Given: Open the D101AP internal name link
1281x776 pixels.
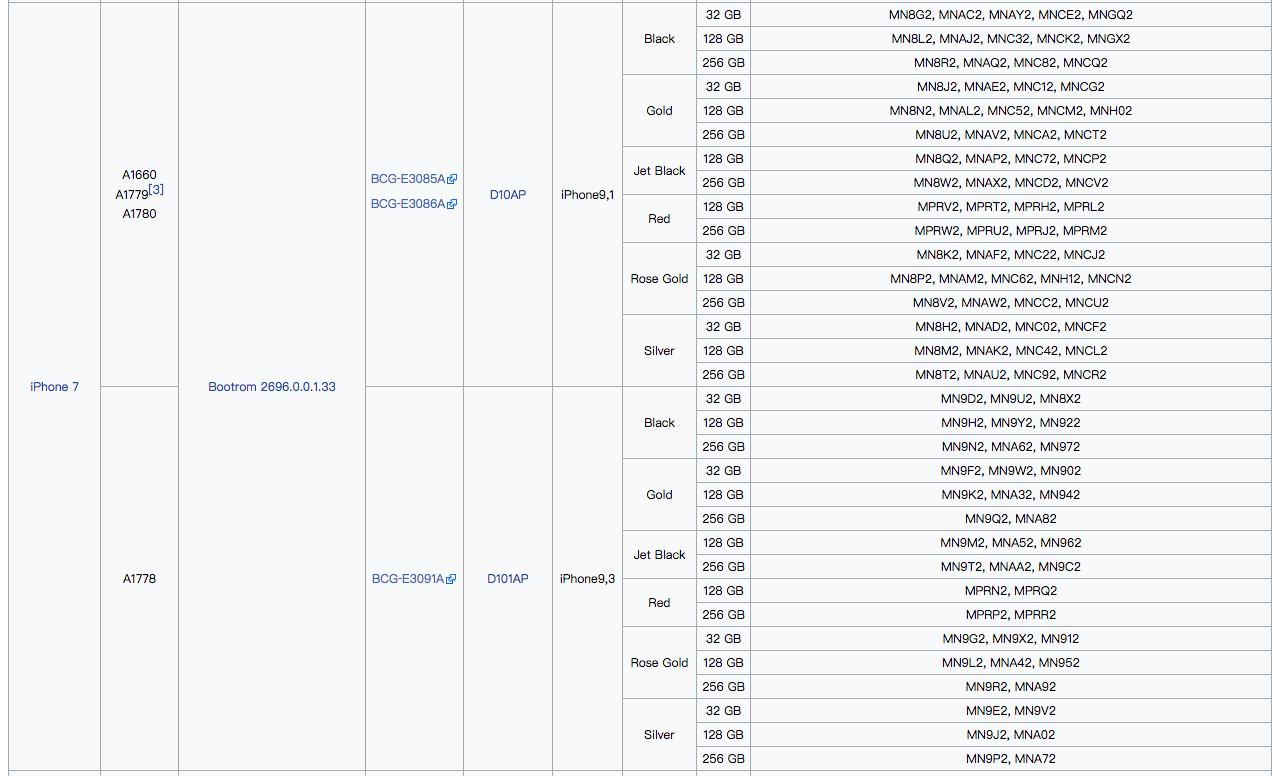Looking at the screenshot, I should (507, 579).
